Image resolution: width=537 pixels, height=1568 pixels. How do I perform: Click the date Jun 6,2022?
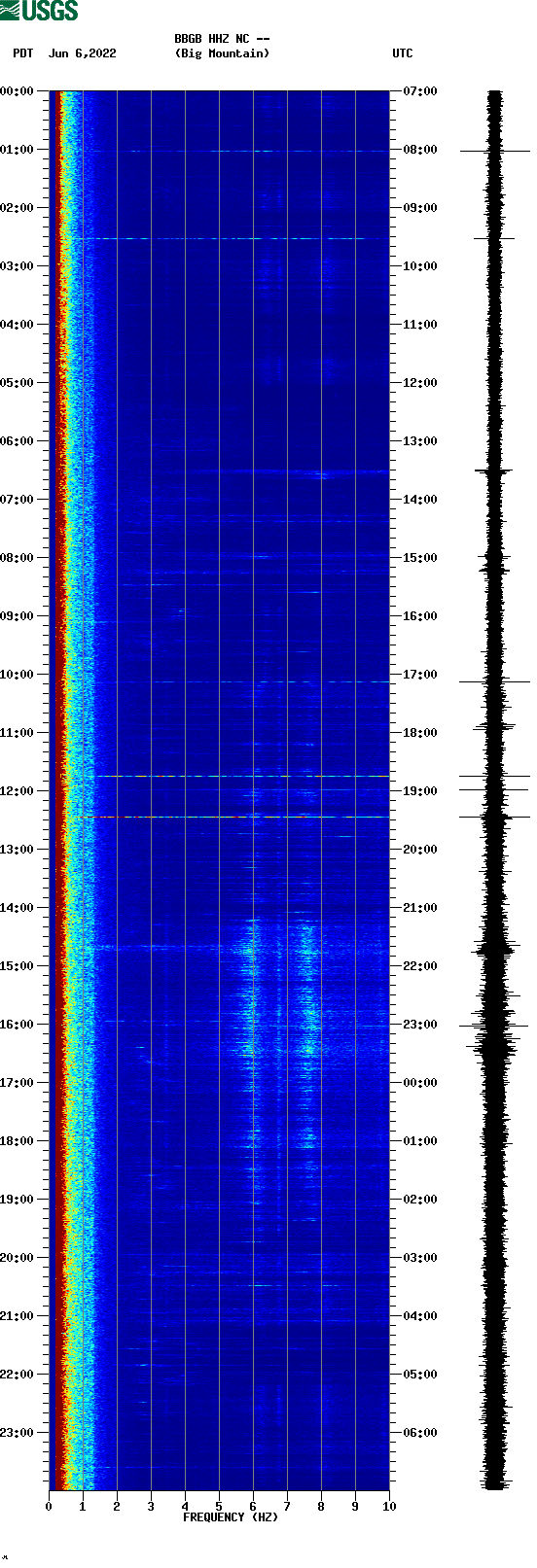(x=82, y=53)
